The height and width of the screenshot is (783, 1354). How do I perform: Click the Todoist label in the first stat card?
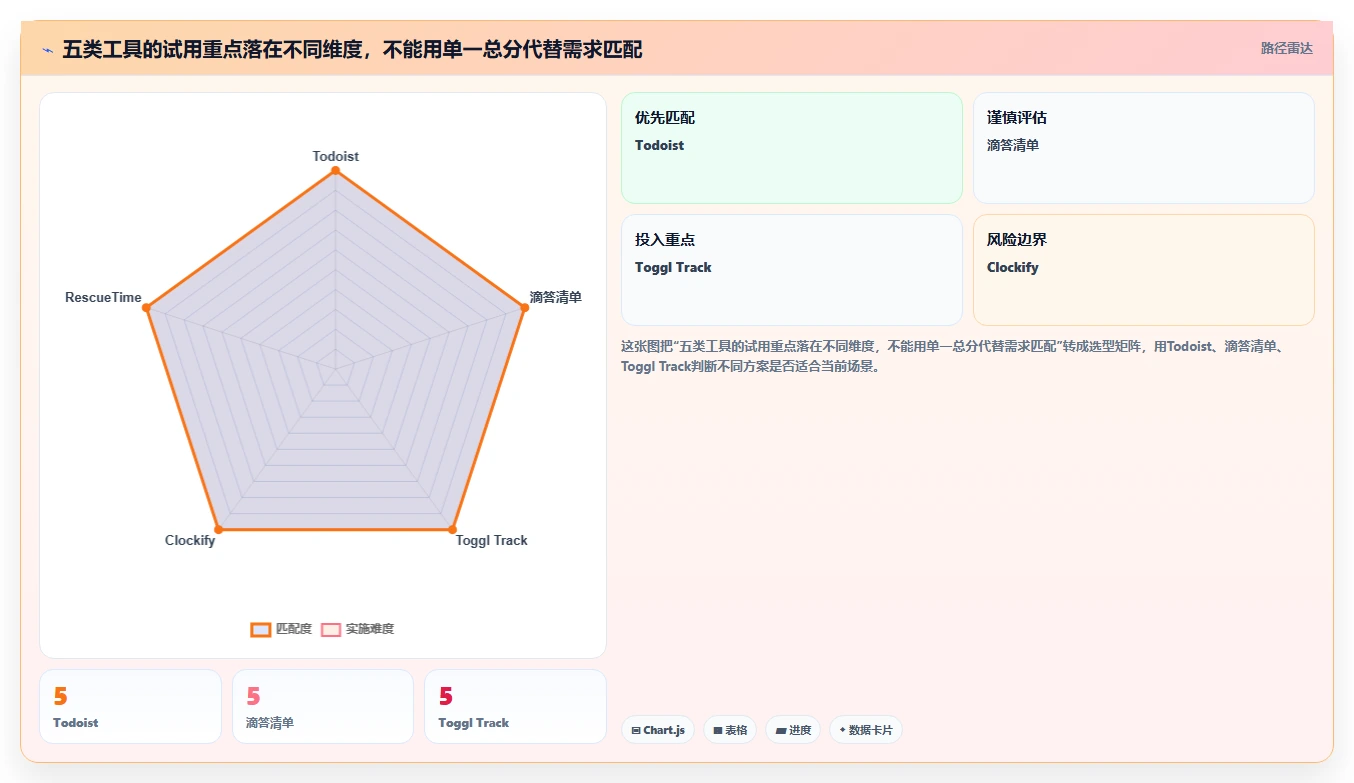(x=76, y=722)
